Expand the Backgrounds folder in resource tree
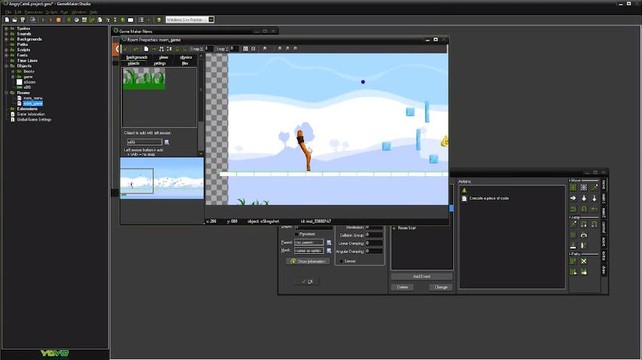The height and width of the screenshot is (360, 642). click(6, 39)
